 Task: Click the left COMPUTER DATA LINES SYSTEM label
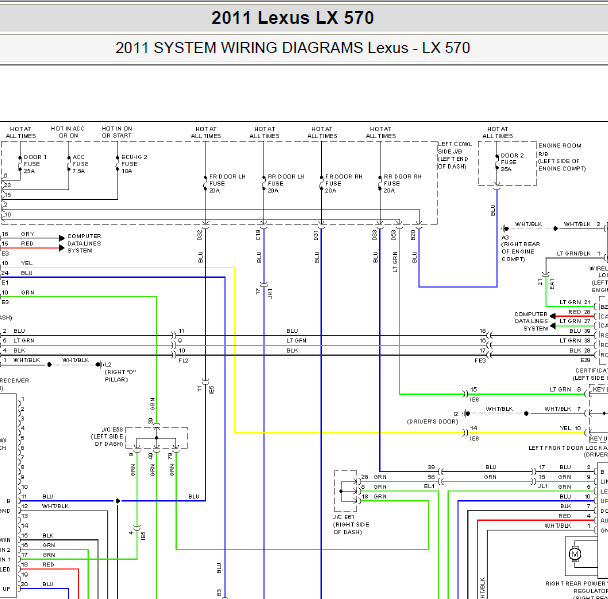click(x=84, y=243)
